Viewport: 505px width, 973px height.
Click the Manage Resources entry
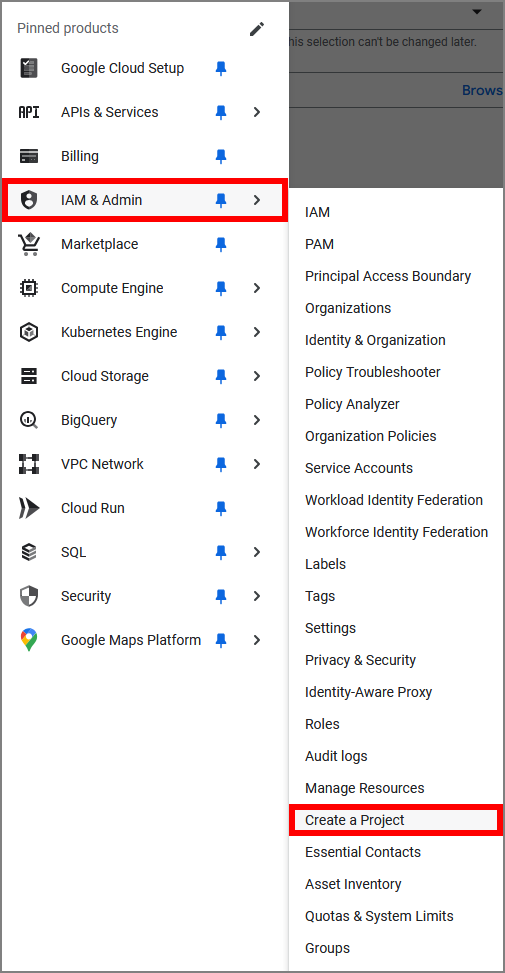[365, 788]
